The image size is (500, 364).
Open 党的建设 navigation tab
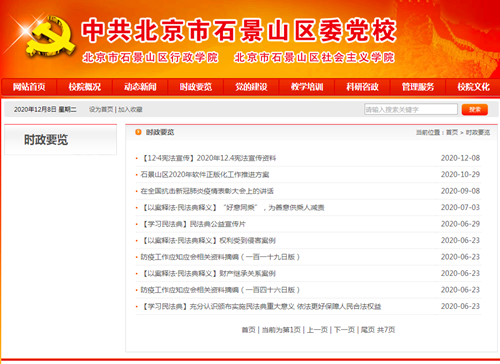coord(251,87)
